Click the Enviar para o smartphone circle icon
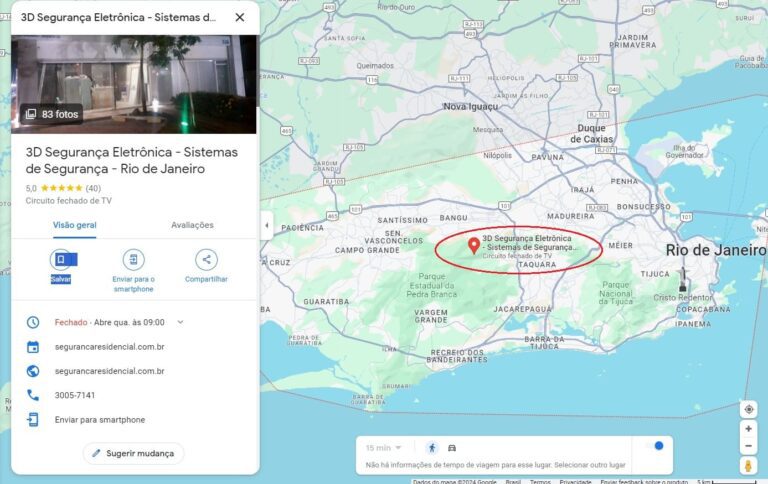 pyautogui.click(x=133, y=260)
